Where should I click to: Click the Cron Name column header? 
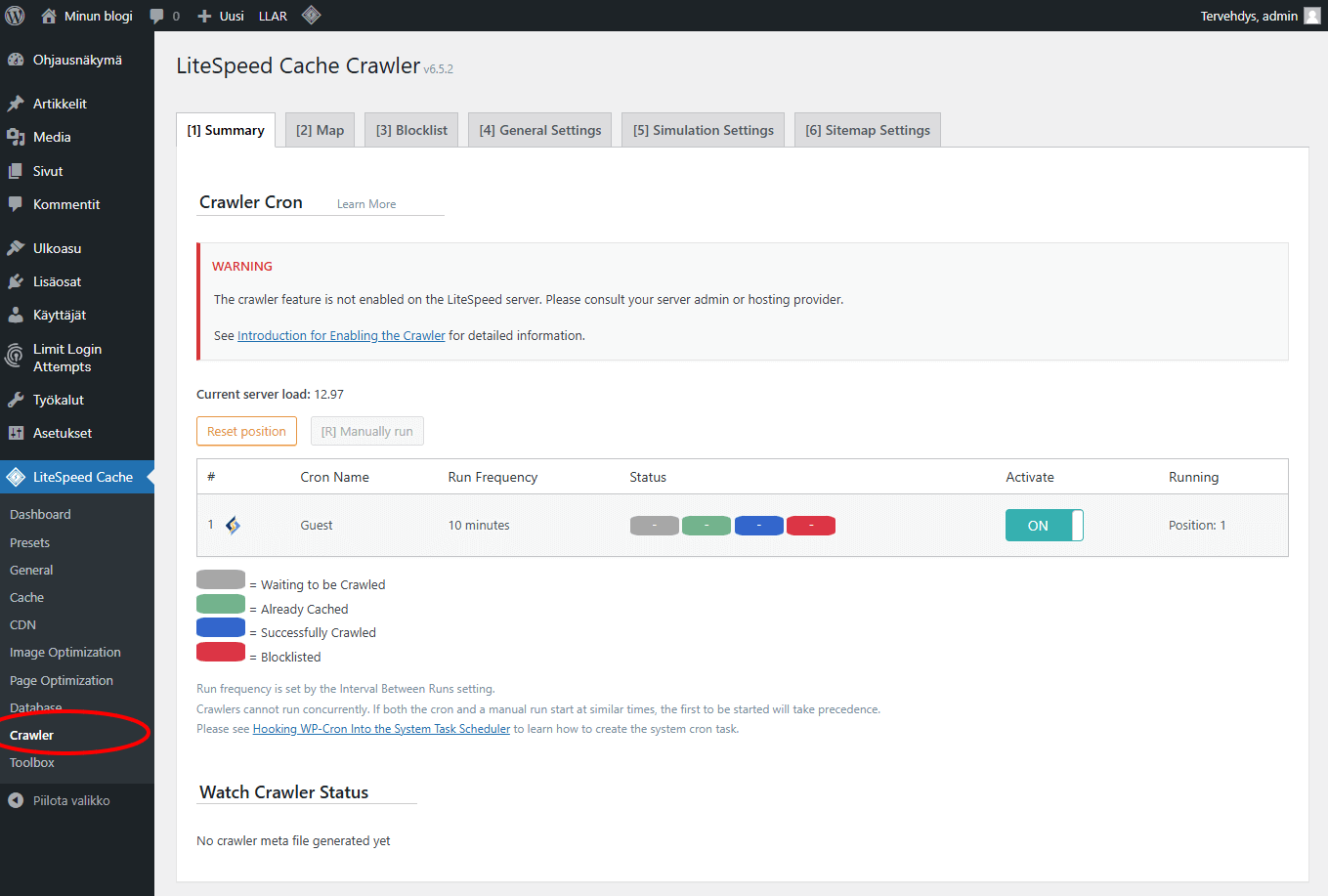[x=334, y=477]
